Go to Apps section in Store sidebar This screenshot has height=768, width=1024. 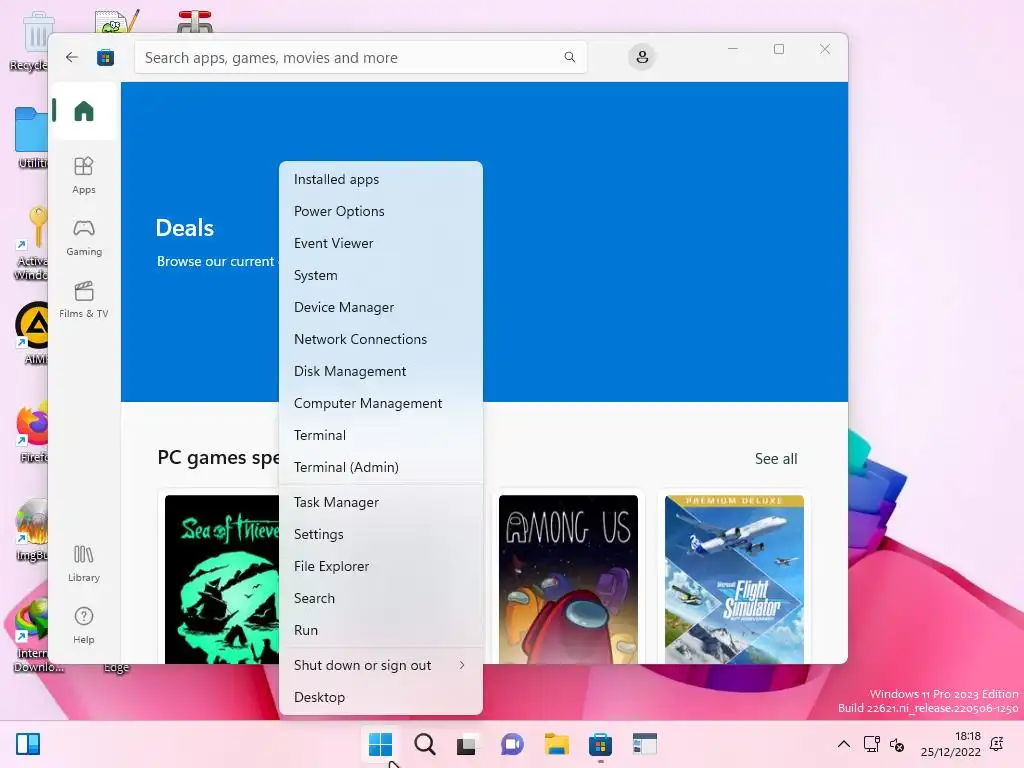[x=84, y=175]
